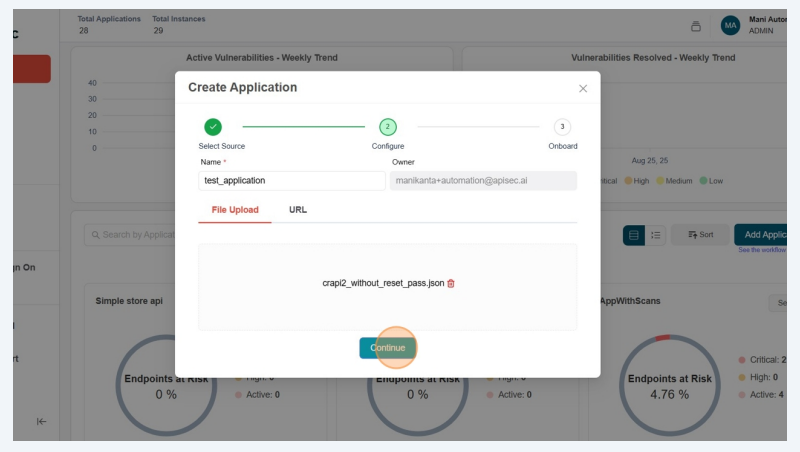Close the Create Application dialog
The image size is (800, 452).
(x=583, y=88)
